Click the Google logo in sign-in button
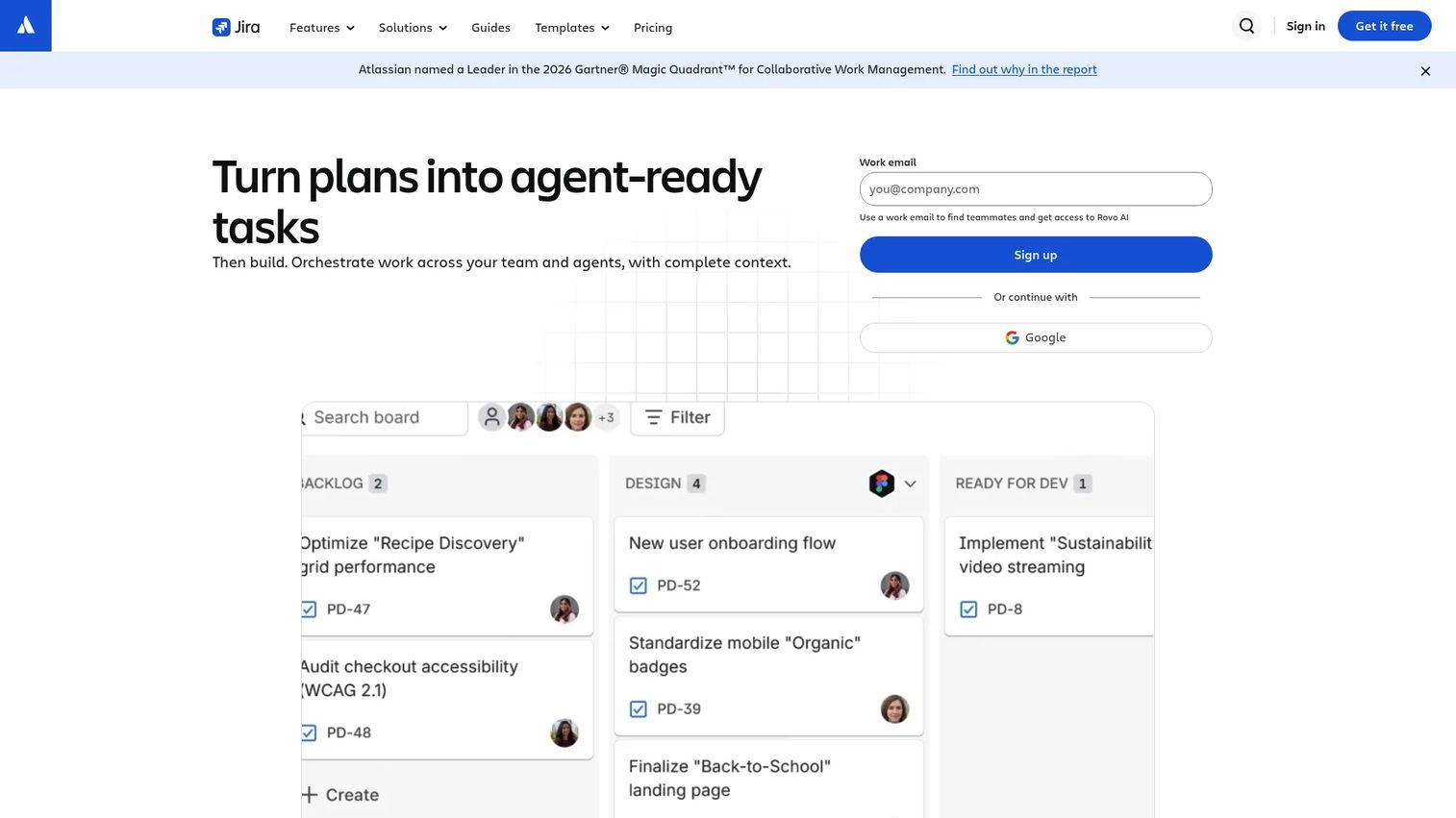The width and height of the screenshot is (1456, 818). [x=1012, y=337]
